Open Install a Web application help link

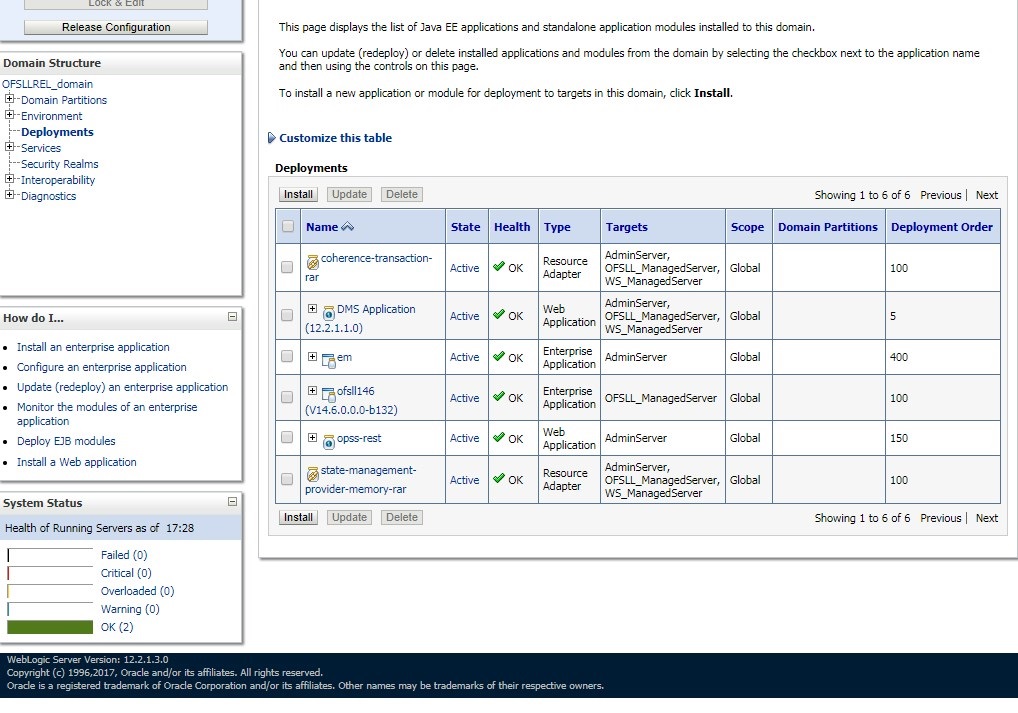coord(77,462)
